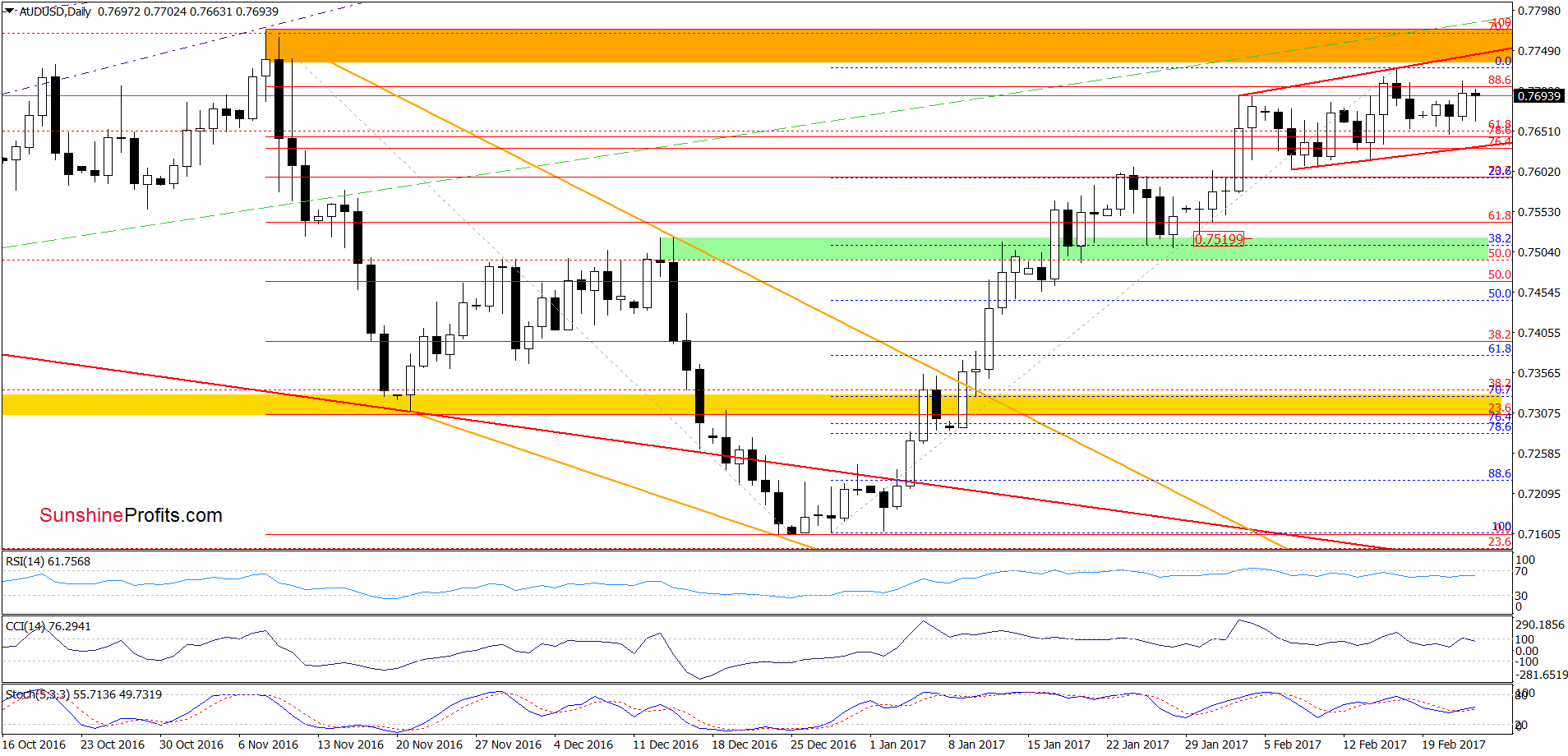
Task: Click the 0.77490 price axis value
Action: pos(1538,51)
